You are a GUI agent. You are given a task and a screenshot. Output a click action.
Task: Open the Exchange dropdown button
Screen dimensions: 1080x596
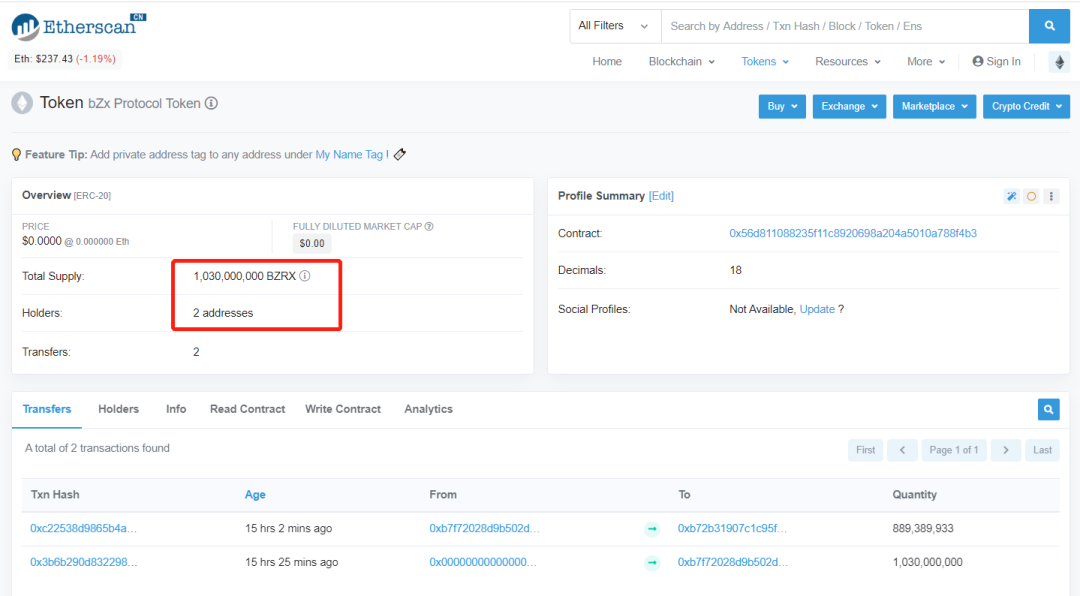point(849,106)
